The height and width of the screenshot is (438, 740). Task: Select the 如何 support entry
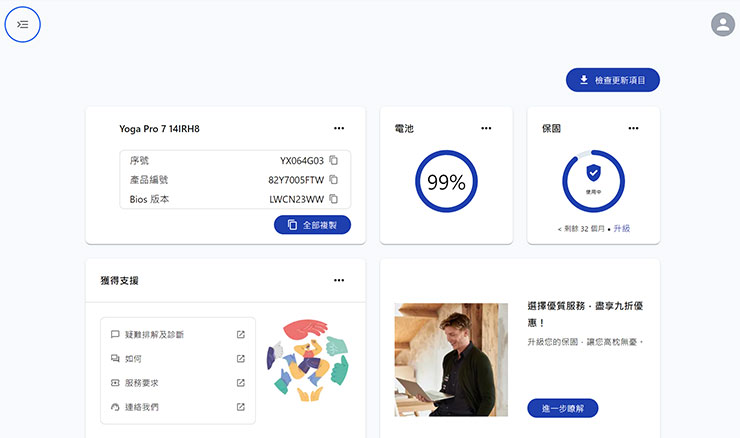pos(178,359)
